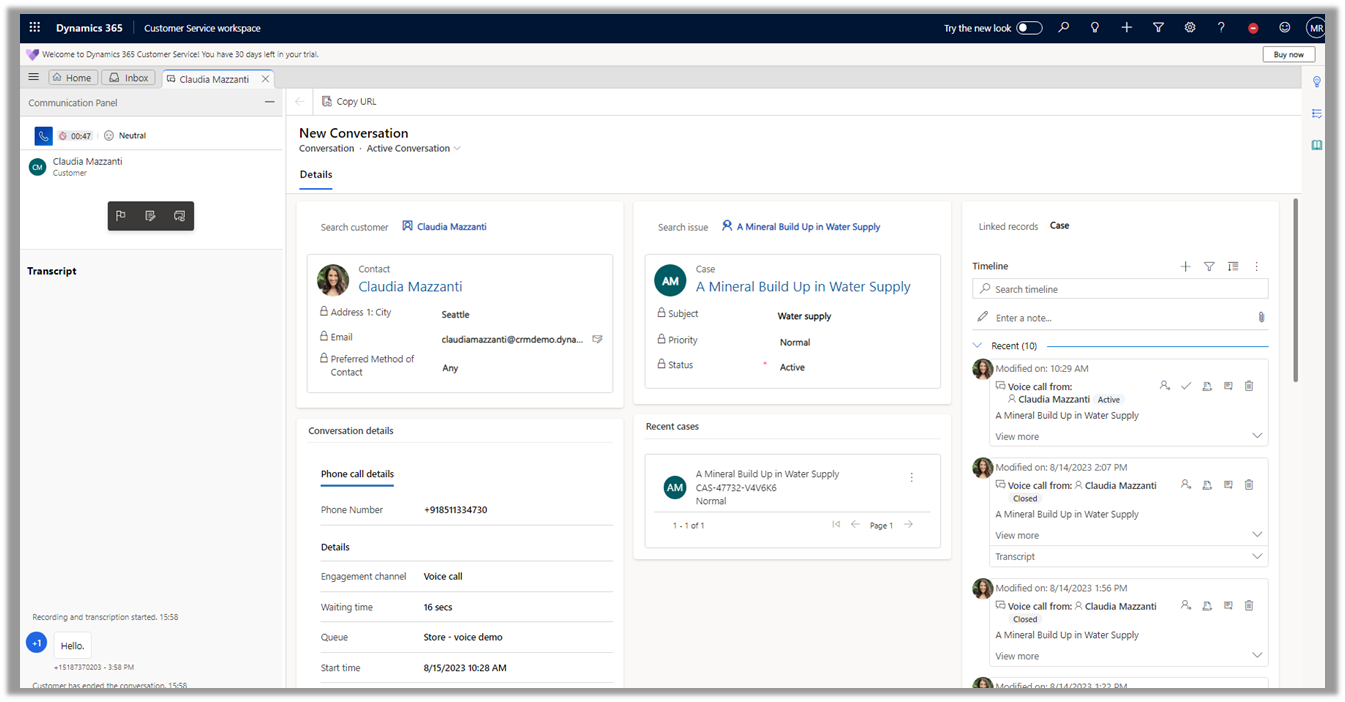
Task: Click the search magnifier in the top bar
Action: coord(1063,28)
